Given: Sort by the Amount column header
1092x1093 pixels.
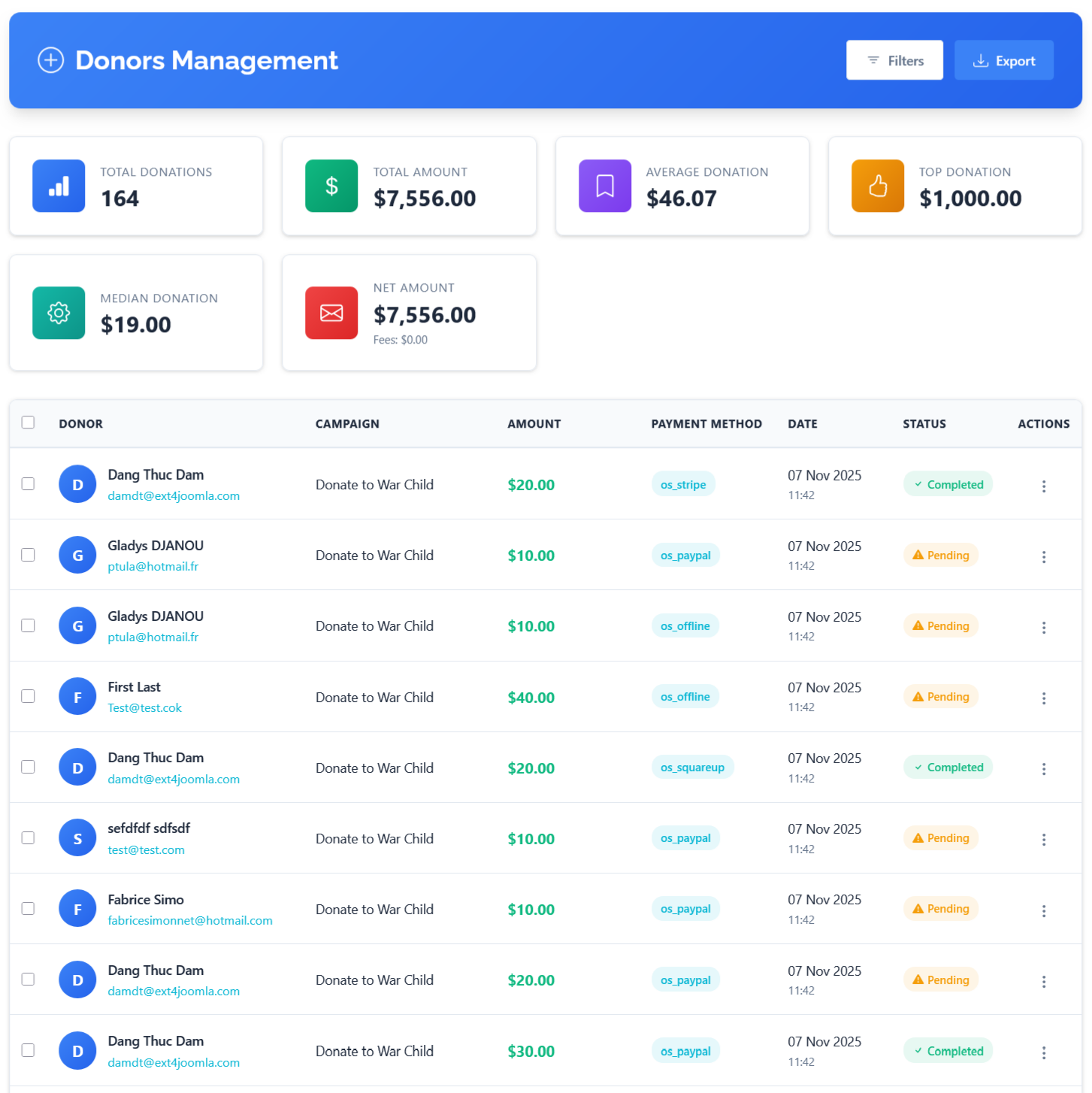Looking at the screenshot, I should click(x=534, y=424).
